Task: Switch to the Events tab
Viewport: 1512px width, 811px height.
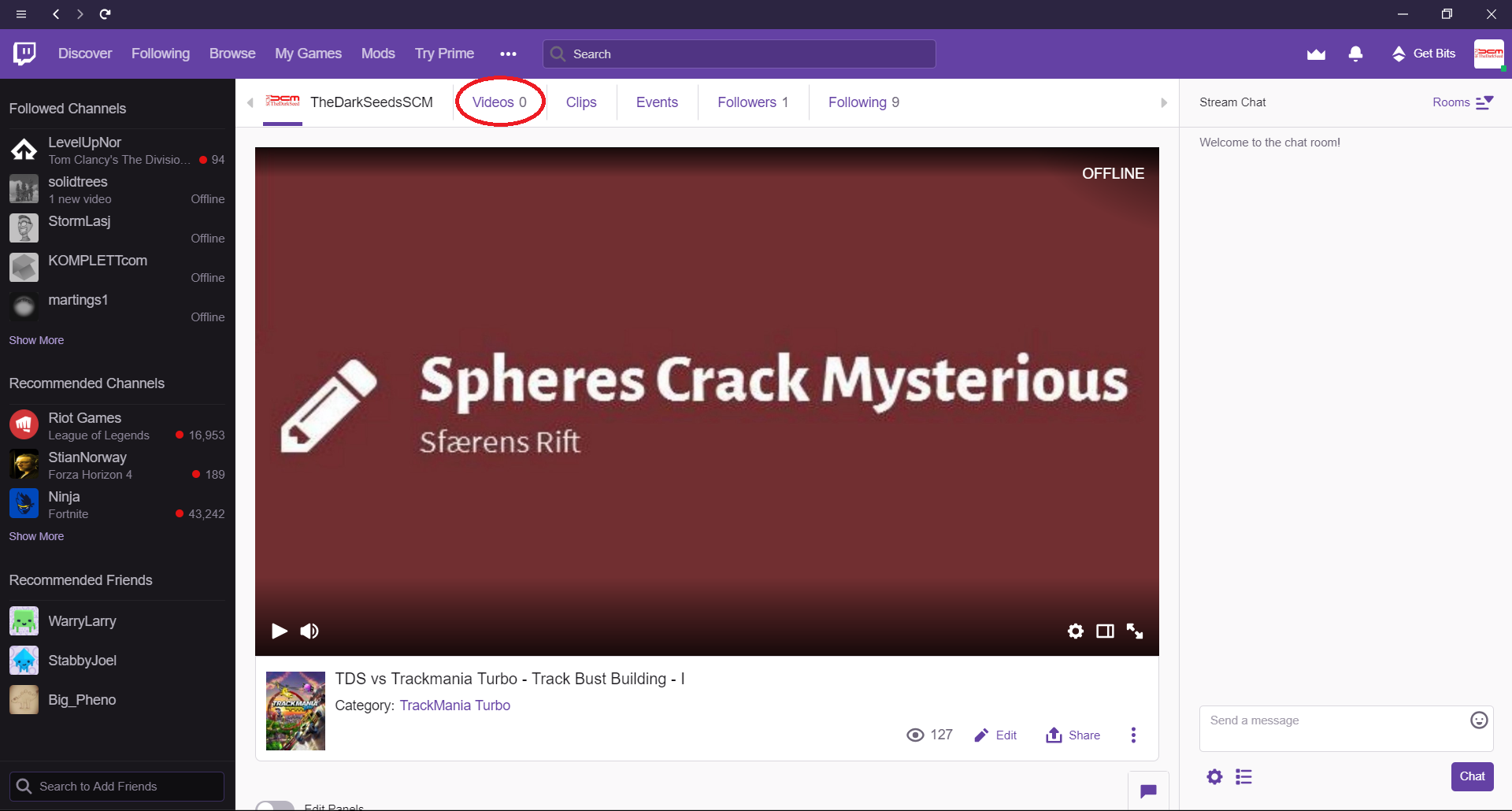Action: click(657, 102)
